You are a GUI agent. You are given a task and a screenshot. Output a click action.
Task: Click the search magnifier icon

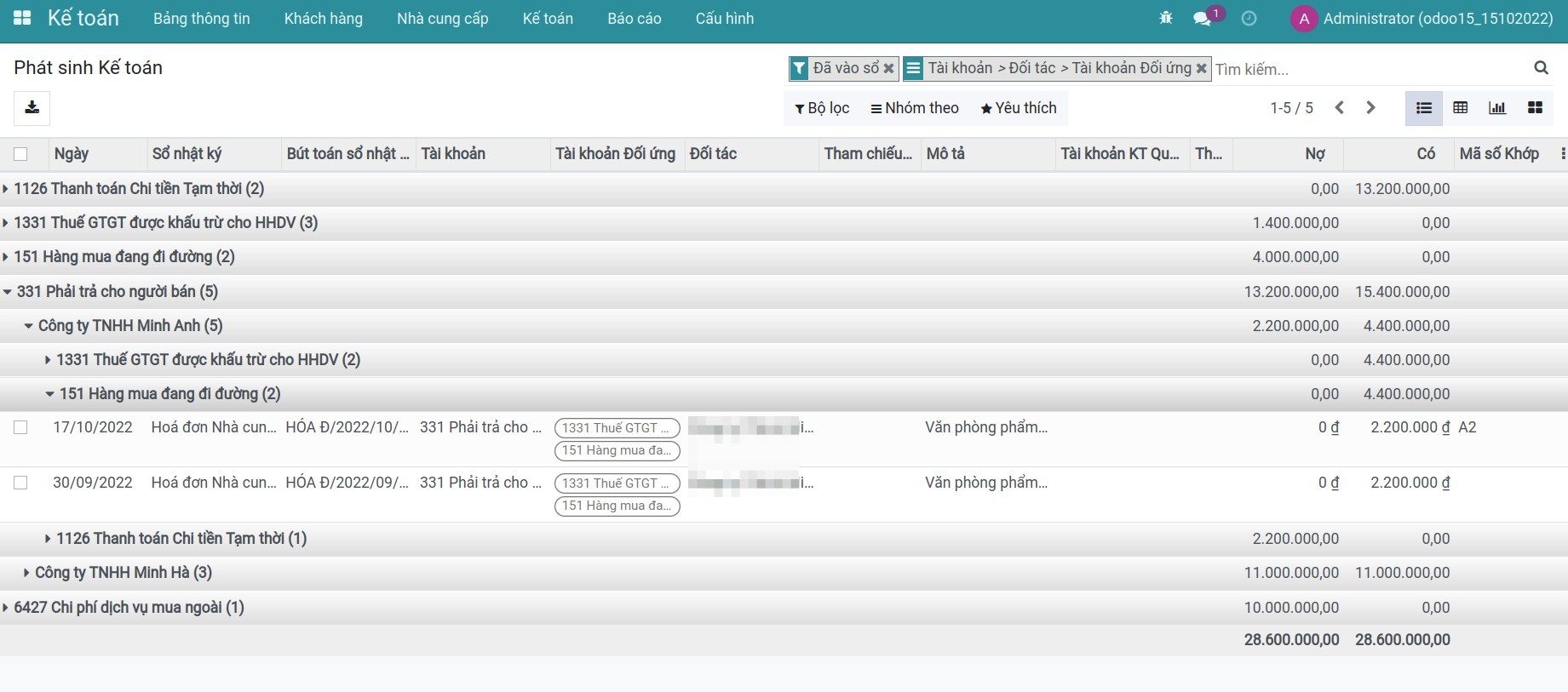(1541, 68)
